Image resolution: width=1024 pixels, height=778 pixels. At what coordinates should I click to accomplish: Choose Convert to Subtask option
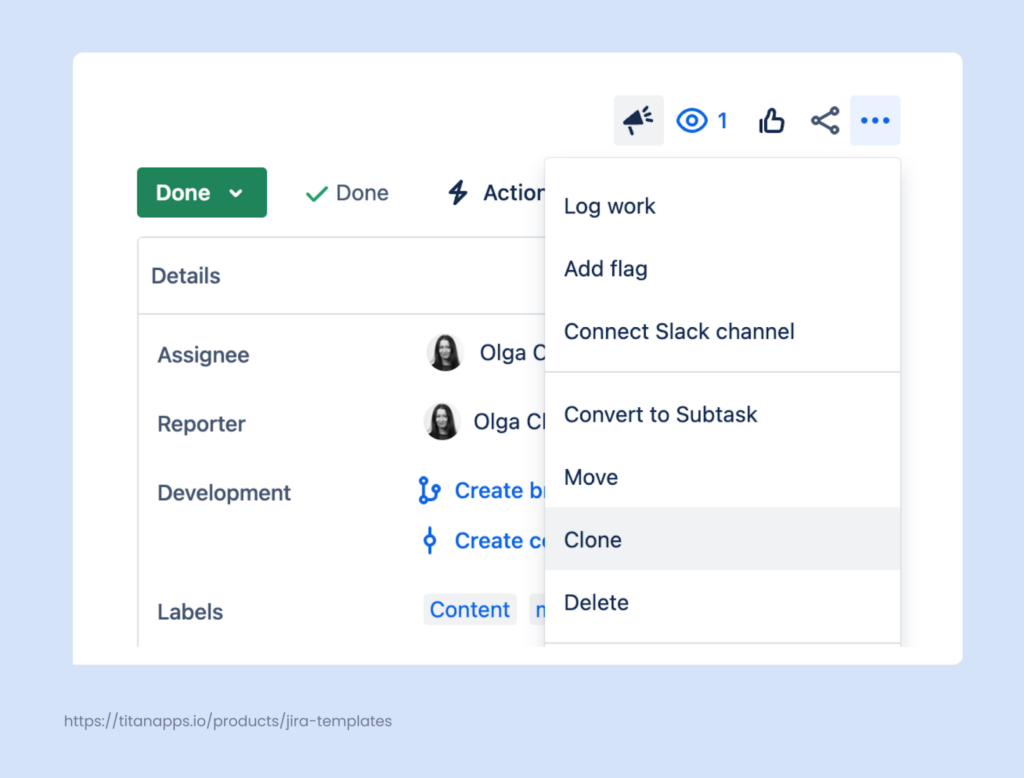pos(660,414)
